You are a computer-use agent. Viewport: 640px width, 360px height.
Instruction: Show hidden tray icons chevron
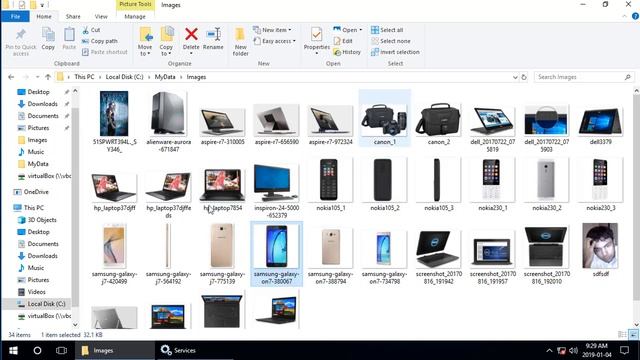click(x=549, y=350)
